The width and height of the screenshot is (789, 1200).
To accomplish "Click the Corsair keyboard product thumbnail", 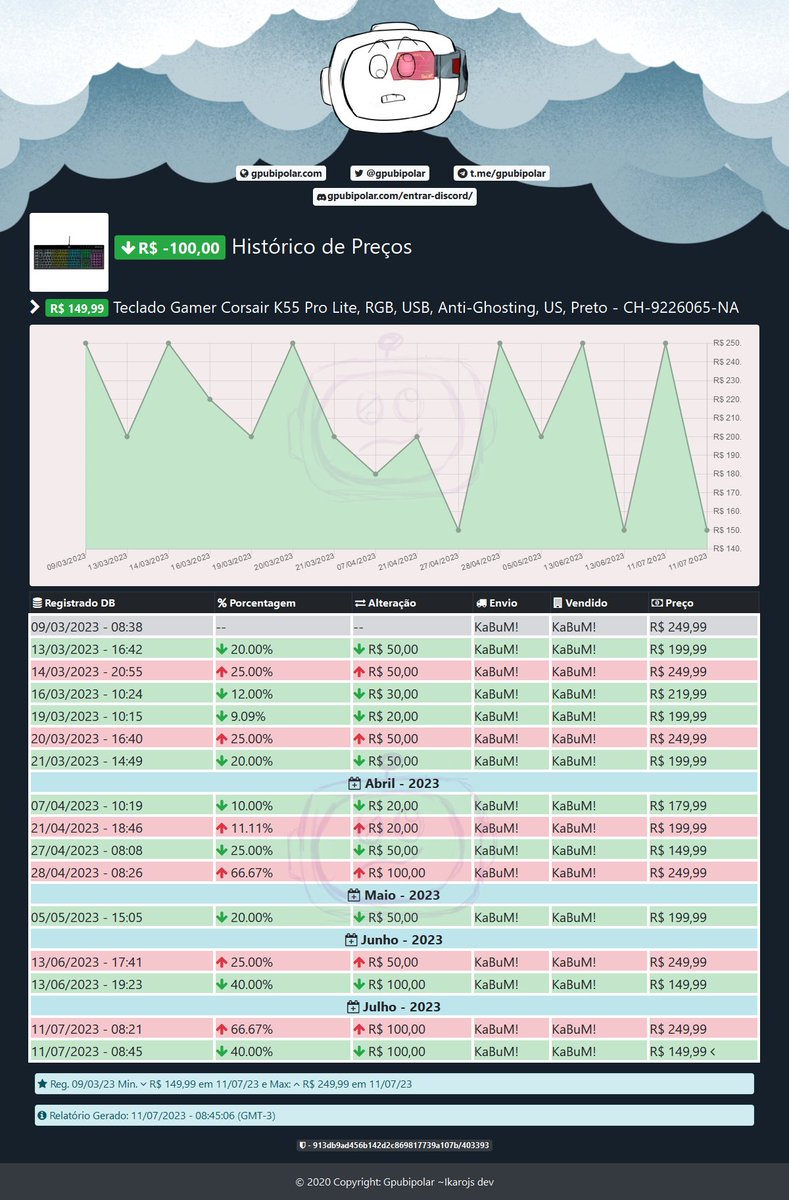I will [x=69, y=252].
